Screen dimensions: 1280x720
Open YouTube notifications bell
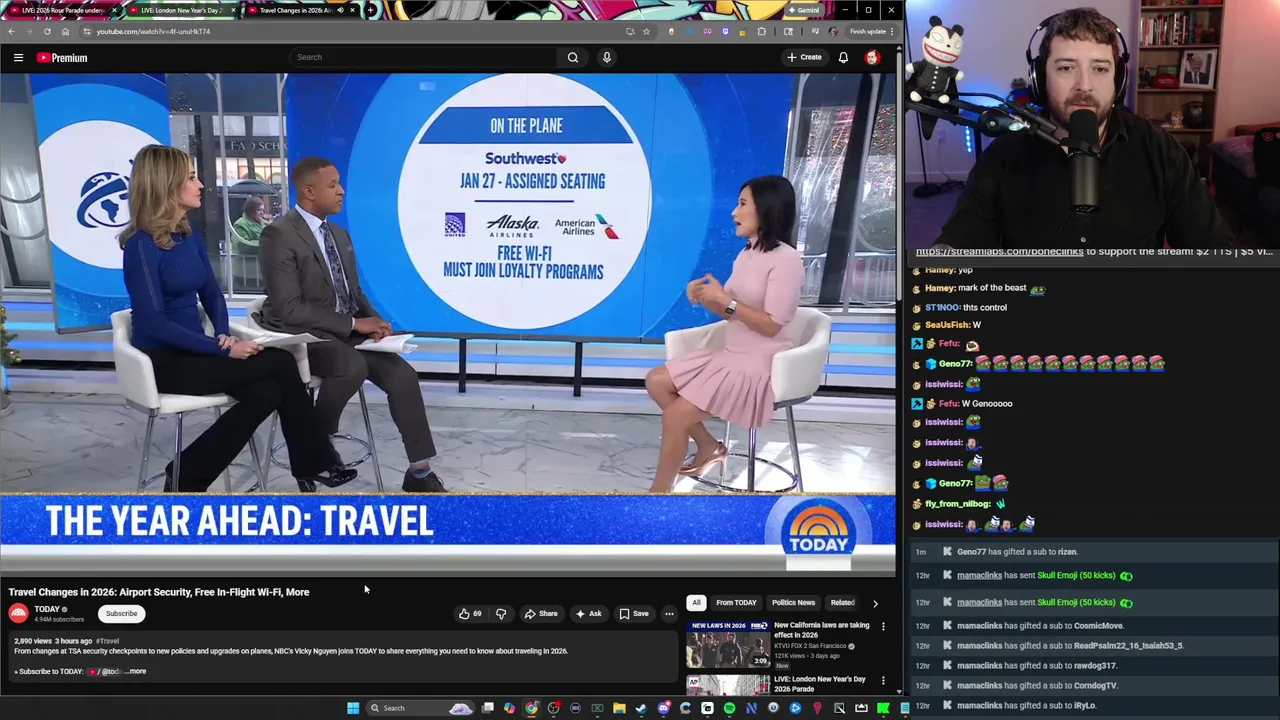tap(843, 57)
